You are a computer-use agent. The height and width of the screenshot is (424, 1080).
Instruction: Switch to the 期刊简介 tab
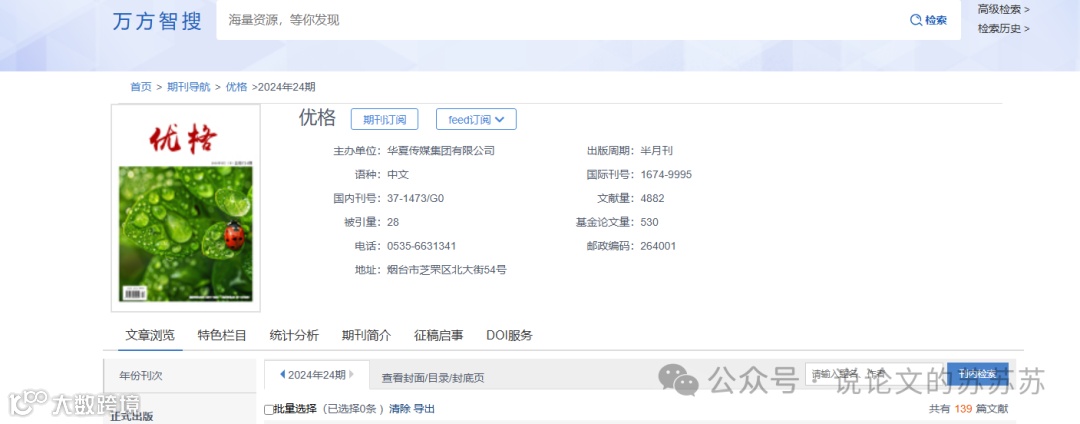coord(366,335)
